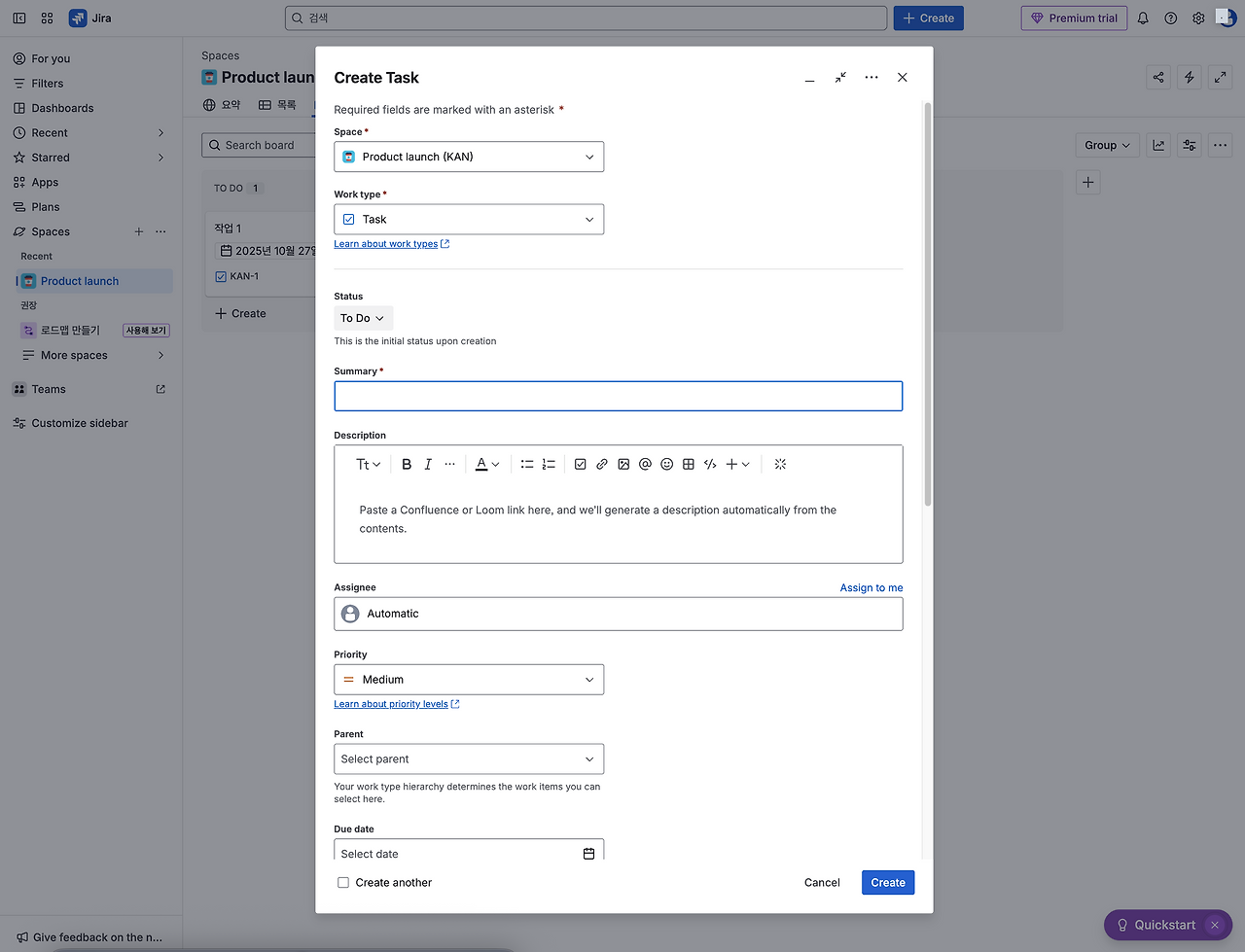Go to Filters in the sidebar
Image resolution: width=1245 pixels, height=952 pixels.
47,84
